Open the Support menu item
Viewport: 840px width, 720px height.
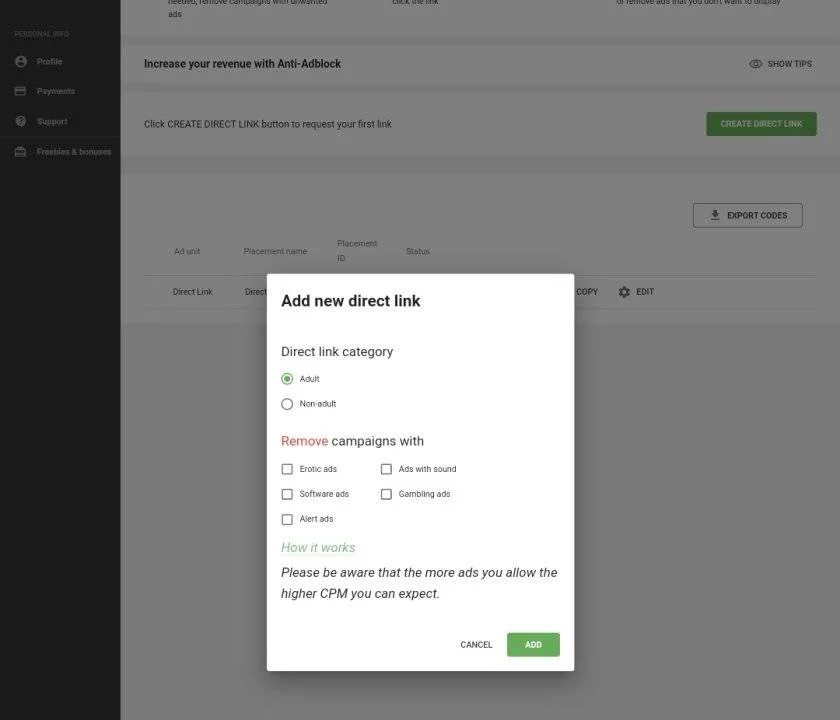tap(60, 122)
